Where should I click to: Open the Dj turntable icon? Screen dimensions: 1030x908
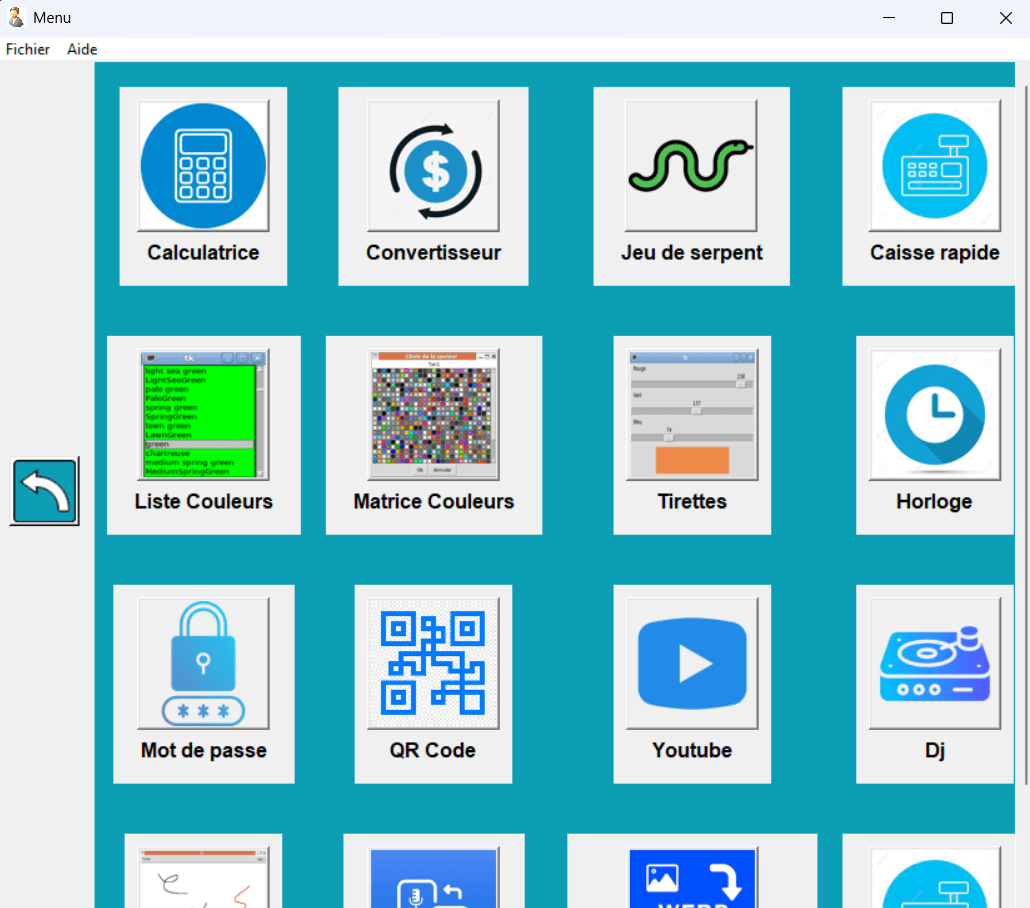(x=935, y=664)
